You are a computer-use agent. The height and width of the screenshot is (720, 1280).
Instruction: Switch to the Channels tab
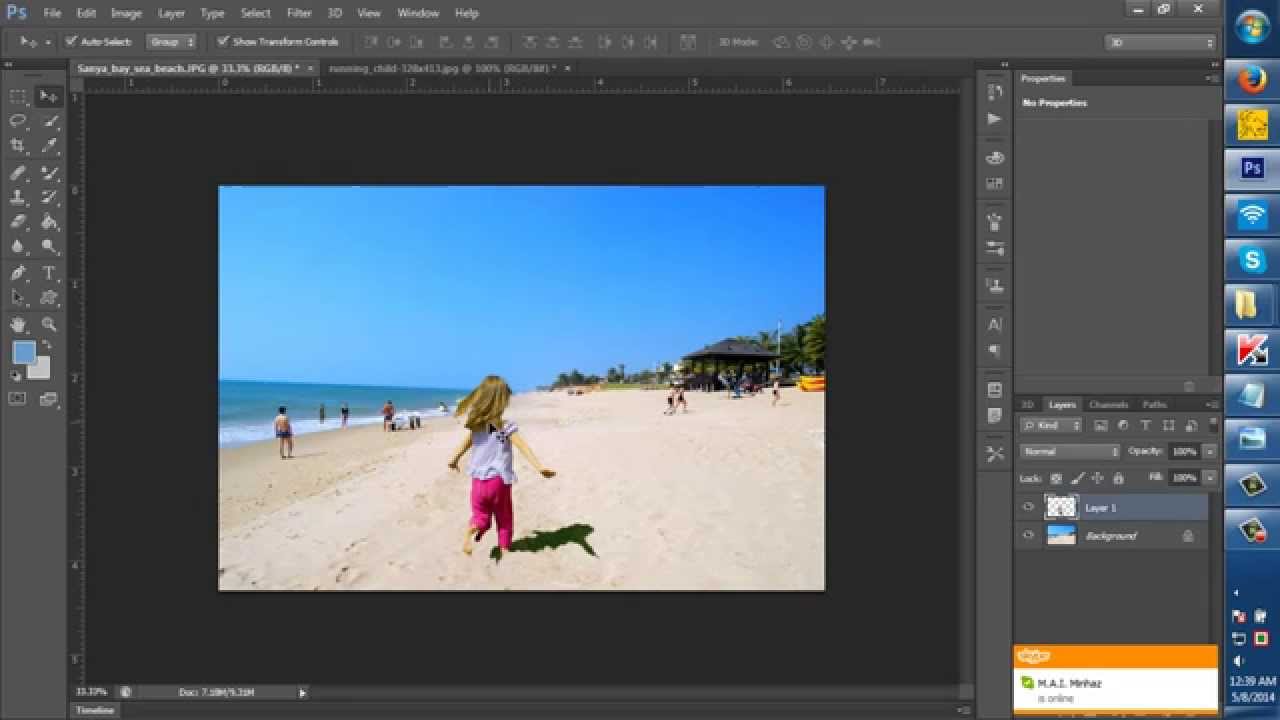[x=1108, y=404]
